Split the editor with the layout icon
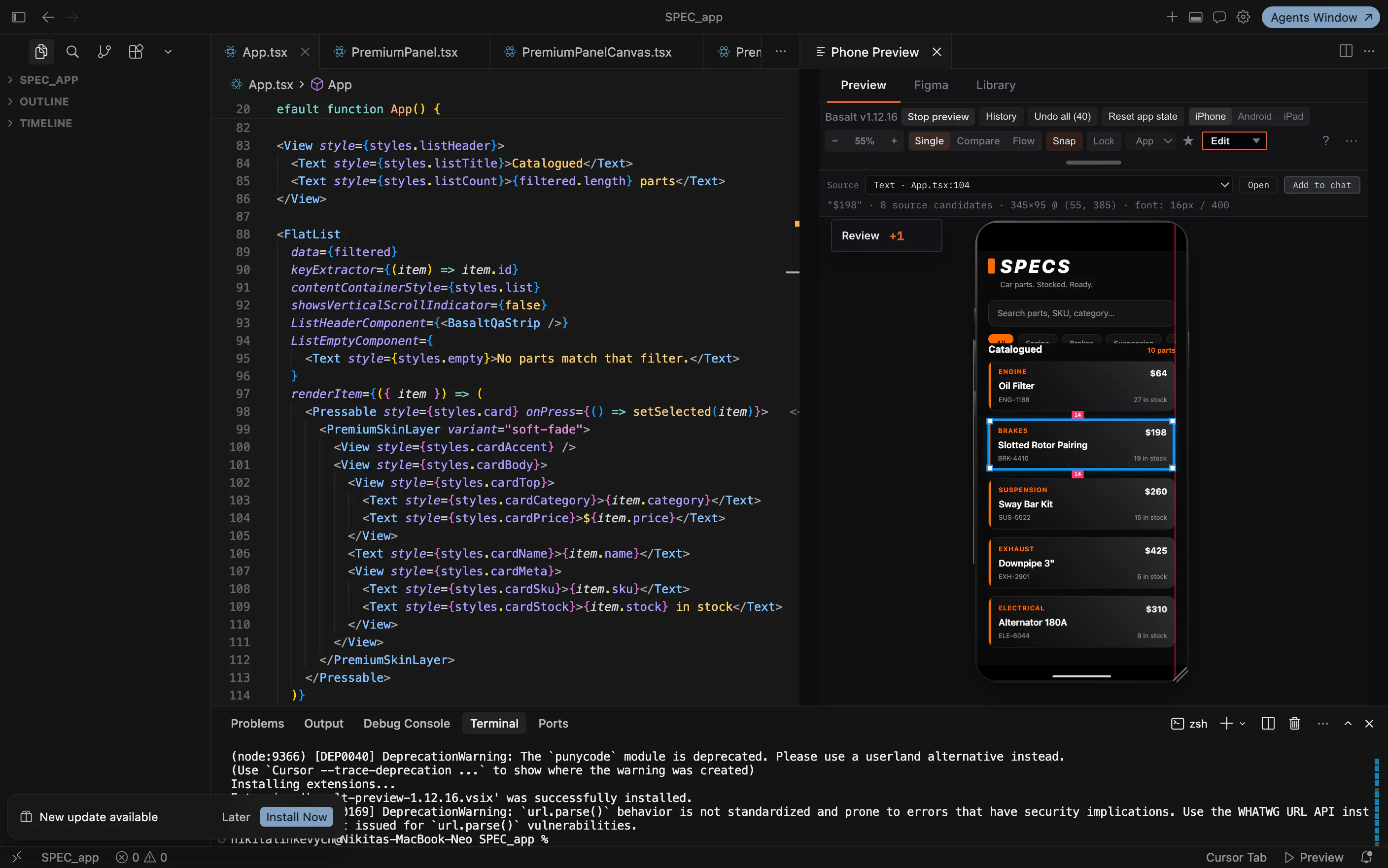Image resolution: width=1388 pixels, height=868 pixels. (1346, 52)
